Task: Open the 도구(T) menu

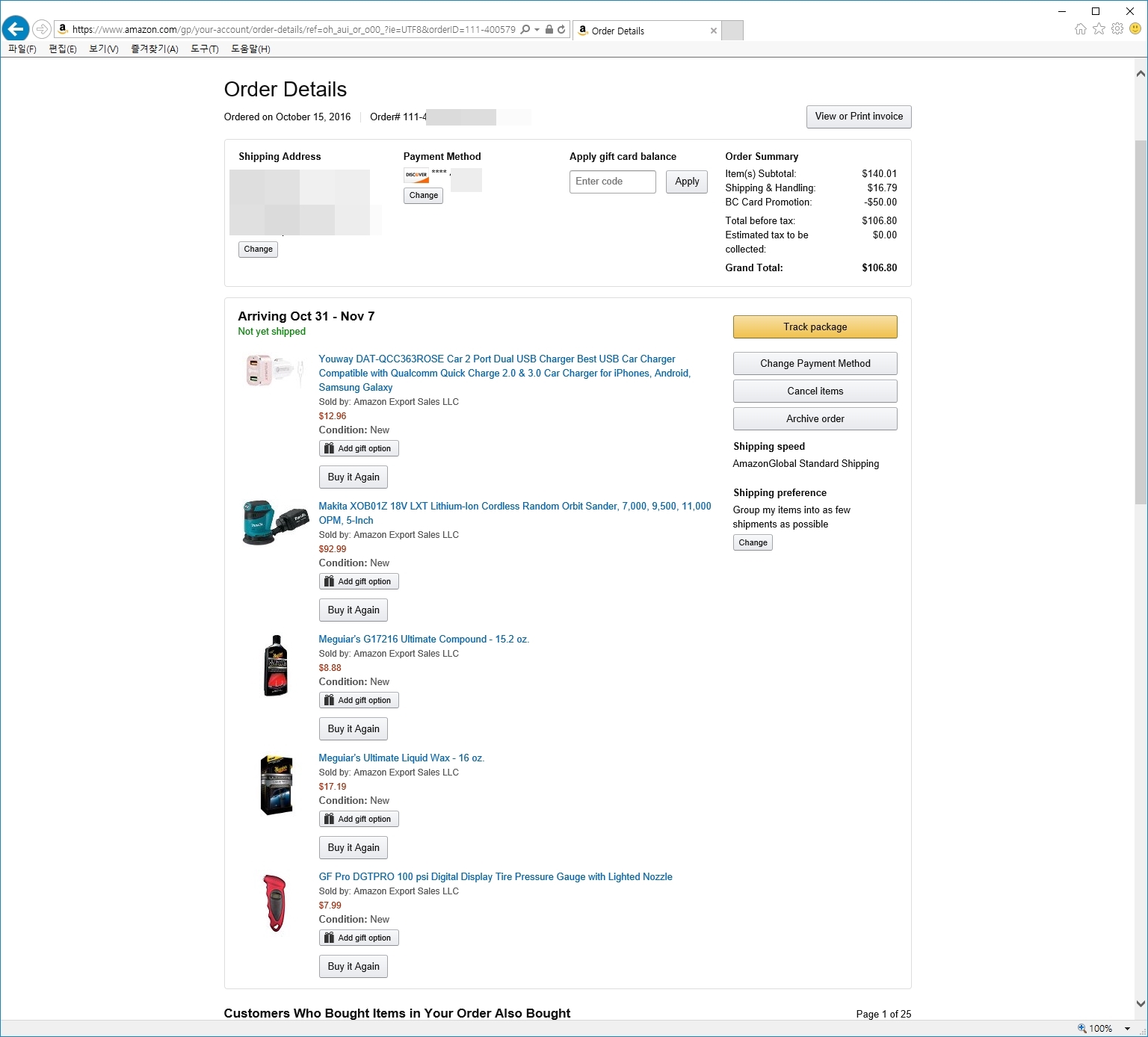Action: tap(204, 49)
